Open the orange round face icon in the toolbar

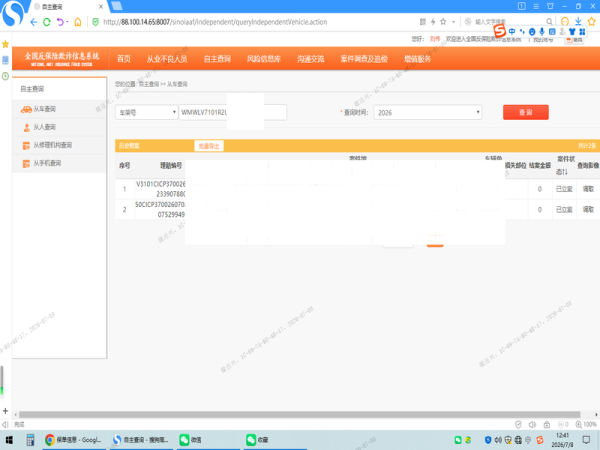[x=565, y=21]
